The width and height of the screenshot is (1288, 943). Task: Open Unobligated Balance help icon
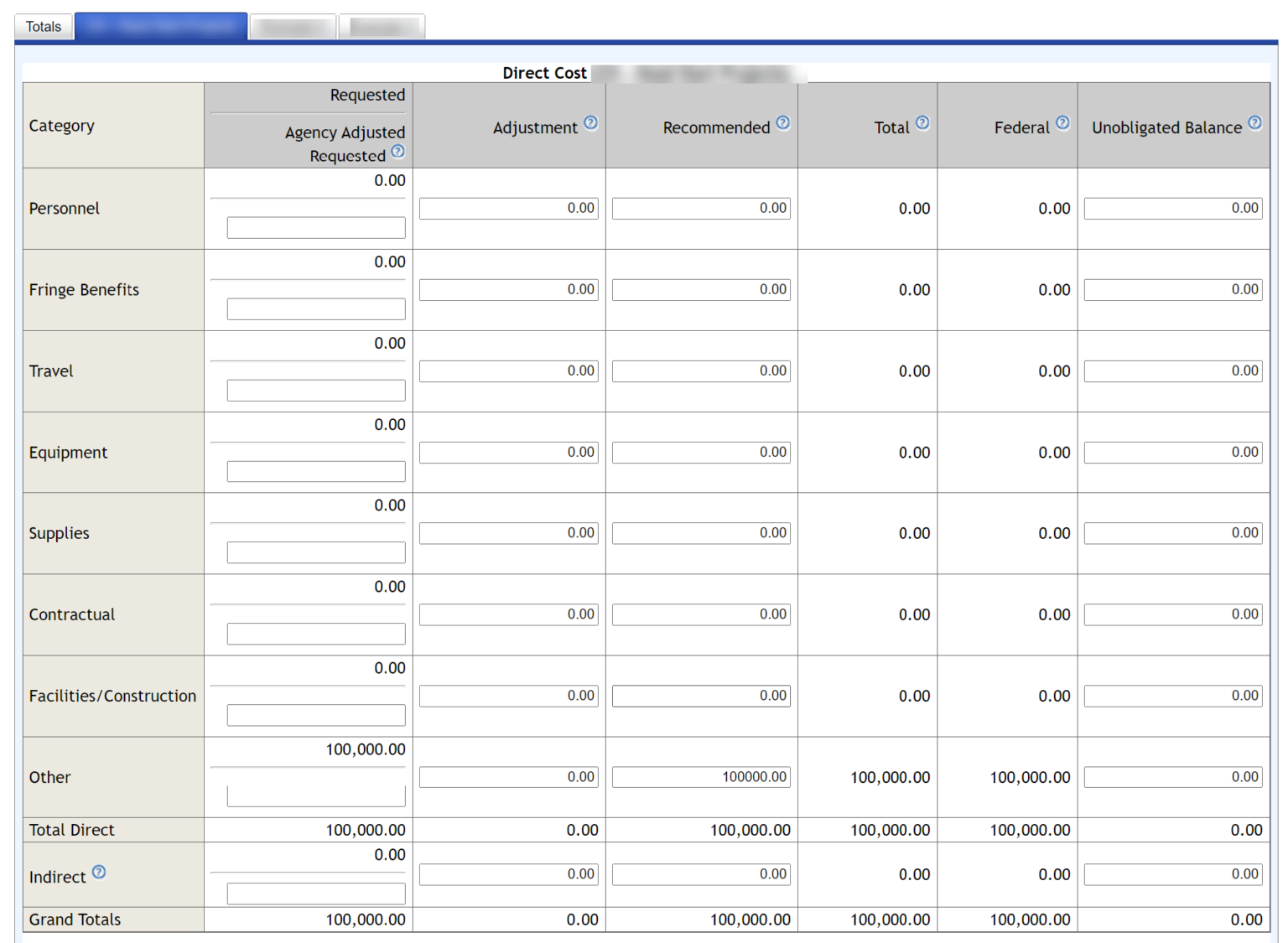1254,123
